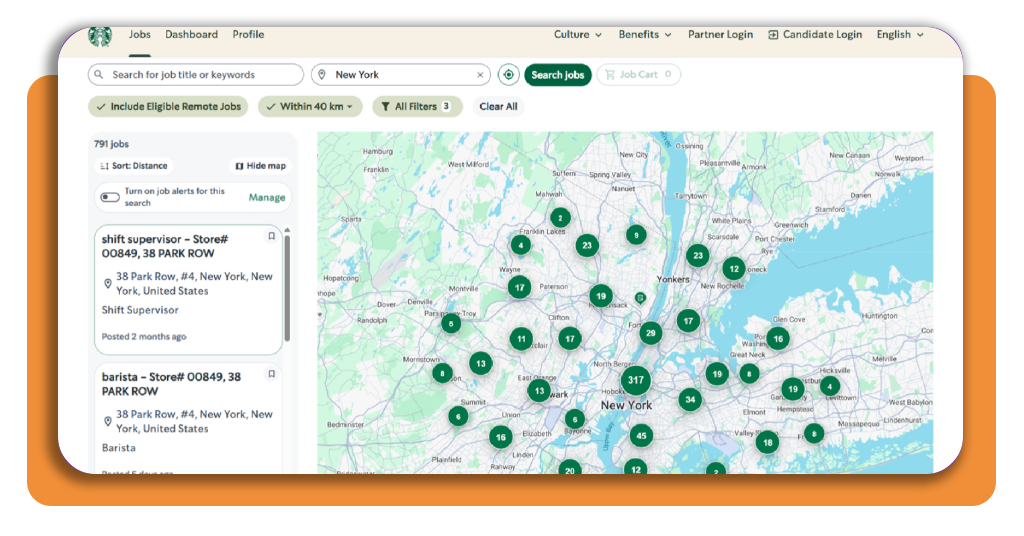
Task: Use my current location target icon
Action: [508, 74]
